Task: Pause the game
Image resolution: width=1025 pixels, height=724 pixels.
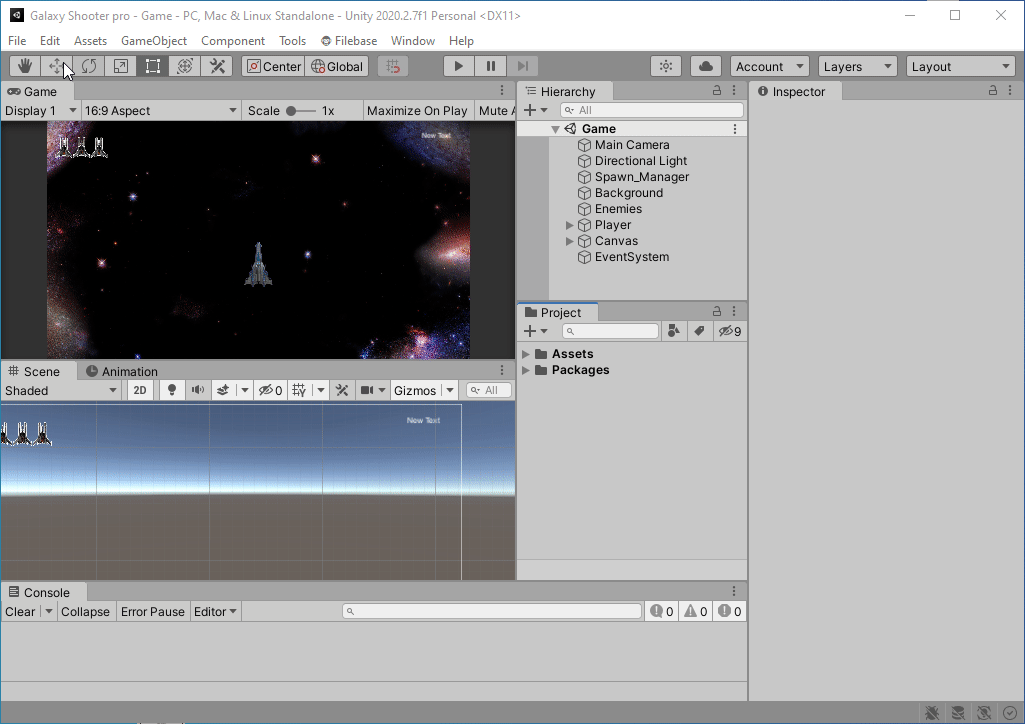Action: tap(490, 66)
